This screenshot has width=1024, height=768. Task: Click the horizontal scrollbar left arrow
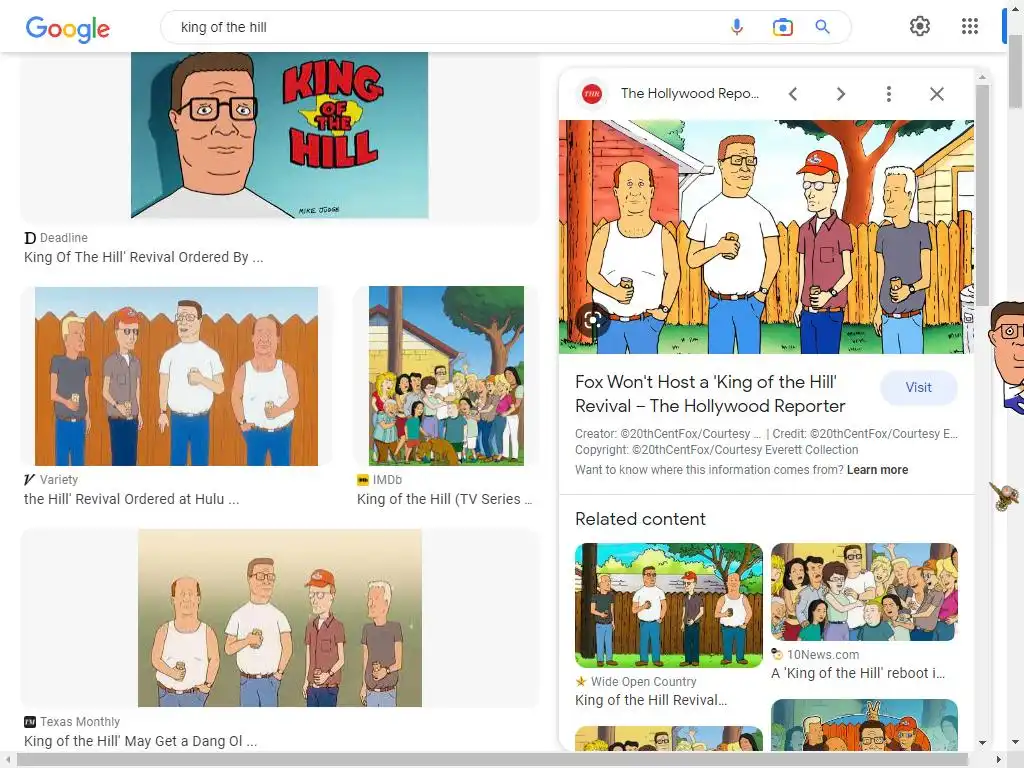click(8, 760)
